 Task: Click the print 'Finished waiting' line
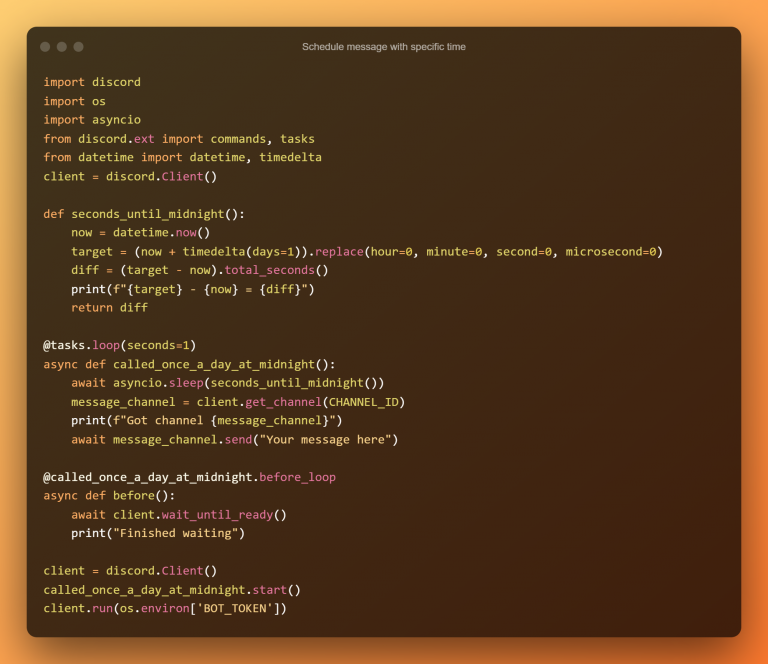pyautogui.click(x=158, y=533)
